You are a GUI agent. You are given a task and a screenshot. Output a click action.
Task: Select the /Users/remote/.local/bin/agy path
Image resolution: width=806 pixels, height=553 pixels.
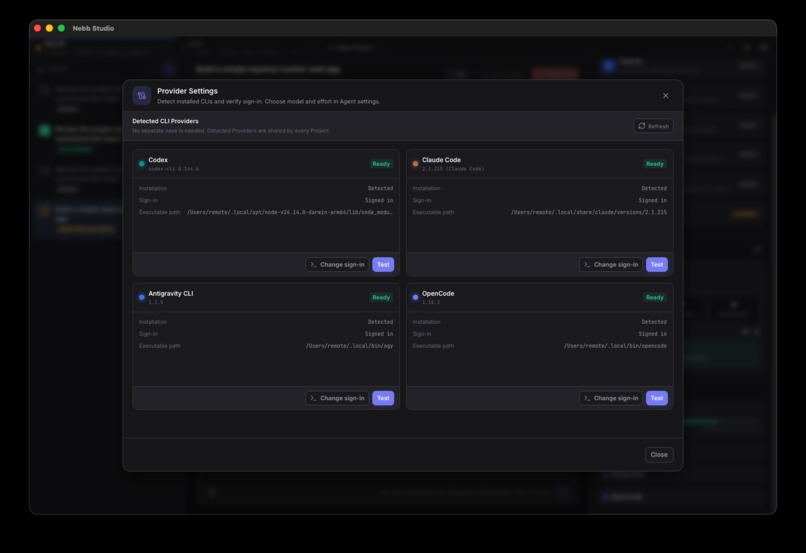350,346
